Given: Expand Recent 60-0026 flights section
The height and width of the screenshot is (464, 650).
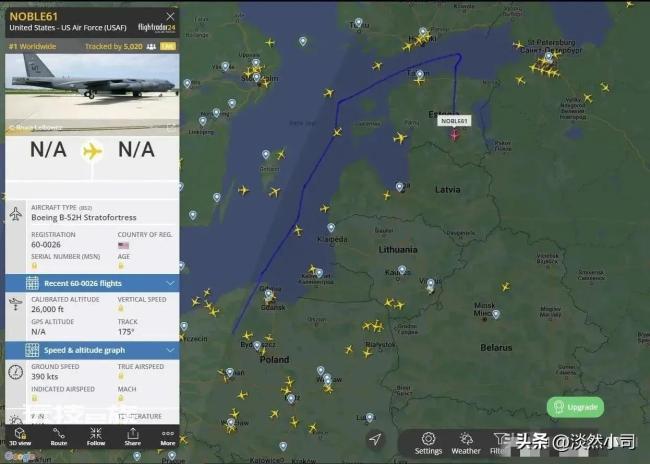Looking at the screenshot, I should tap(92, 283).
